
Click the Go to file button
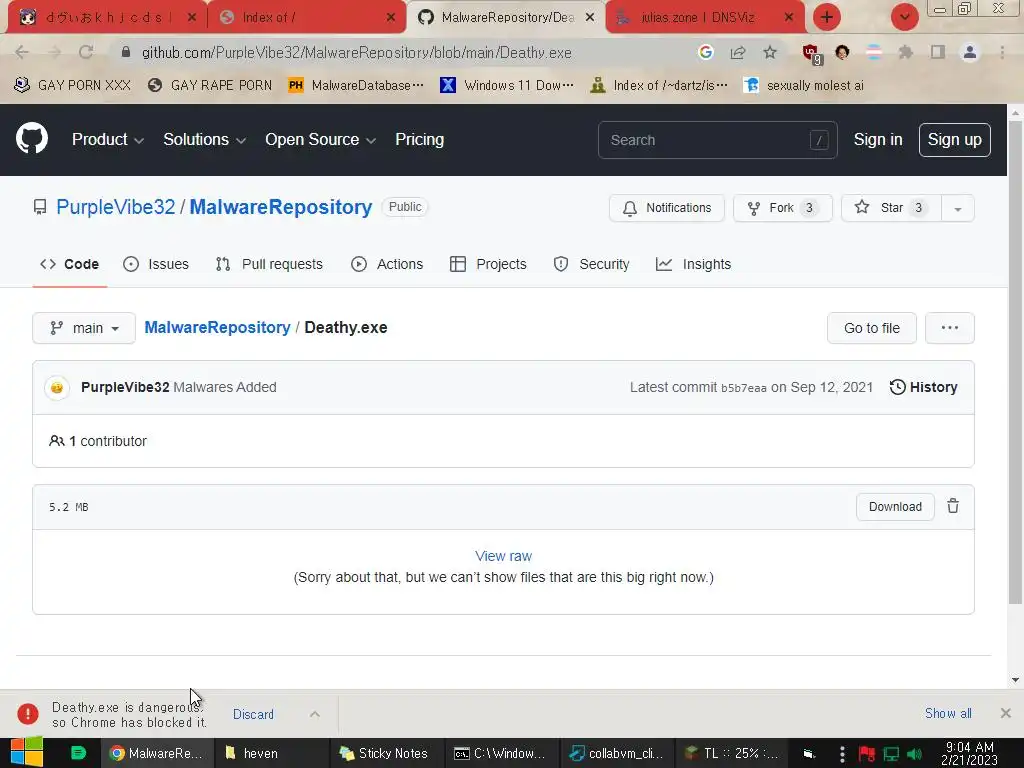point(872,328)
